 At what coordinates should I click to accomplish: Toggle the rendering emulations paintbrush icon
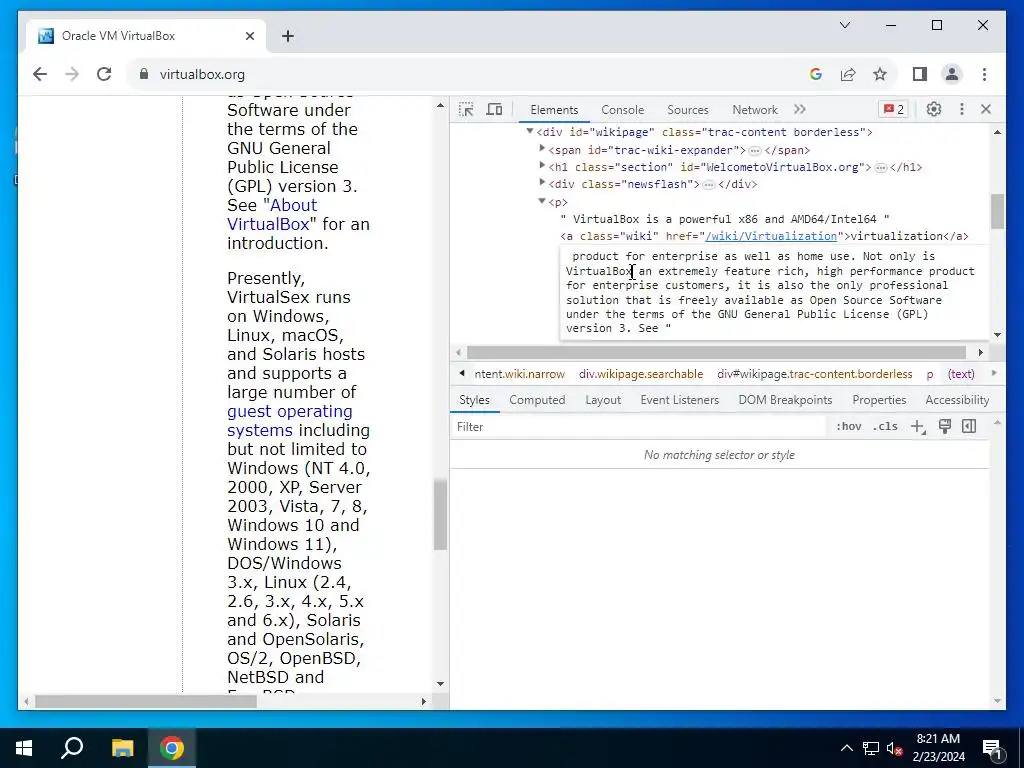(944, 426)
